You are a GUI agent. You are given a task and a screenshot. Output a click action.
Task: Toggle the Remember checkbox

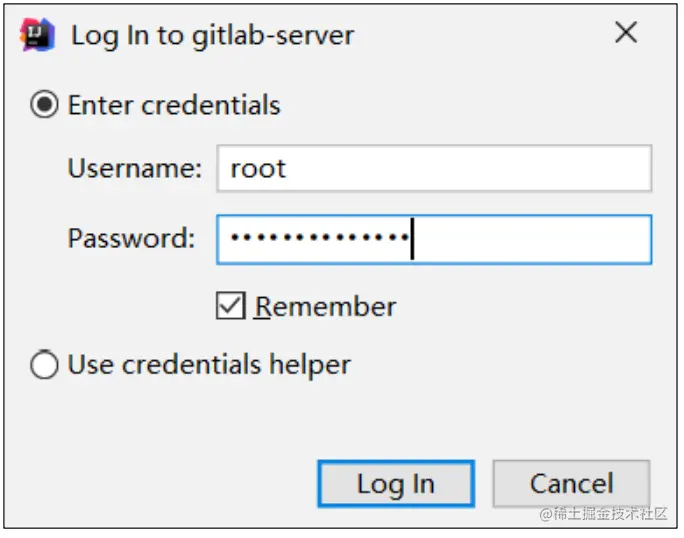coord(230,305)
